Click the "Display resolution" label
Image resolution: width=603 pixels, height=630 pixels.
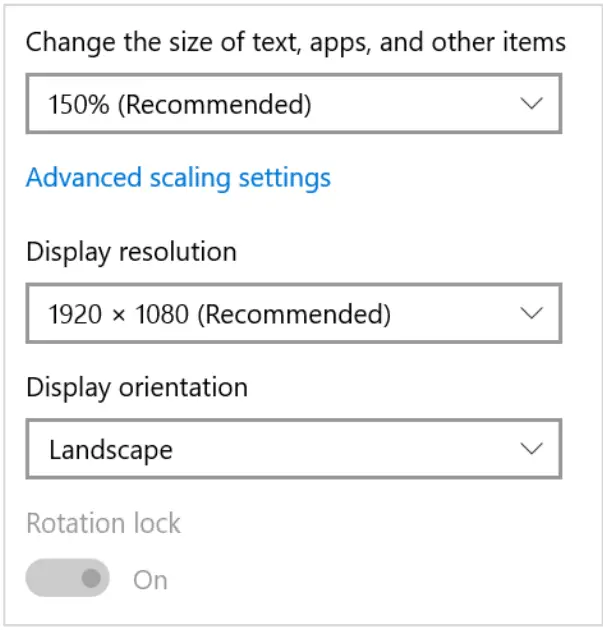(x=131, y=251)
